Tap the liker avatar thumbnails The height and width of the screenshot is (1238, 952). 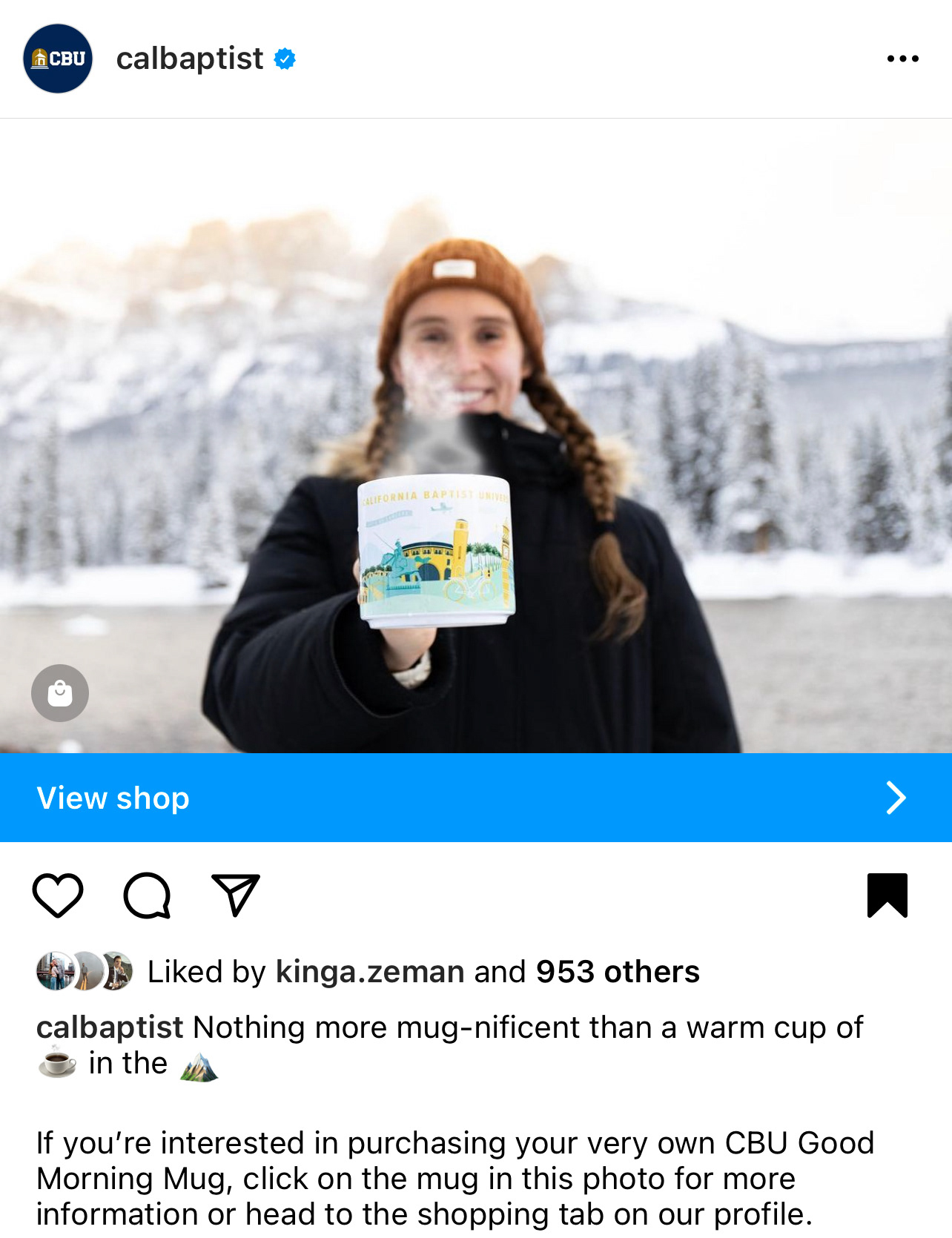(x=85, y=971)
